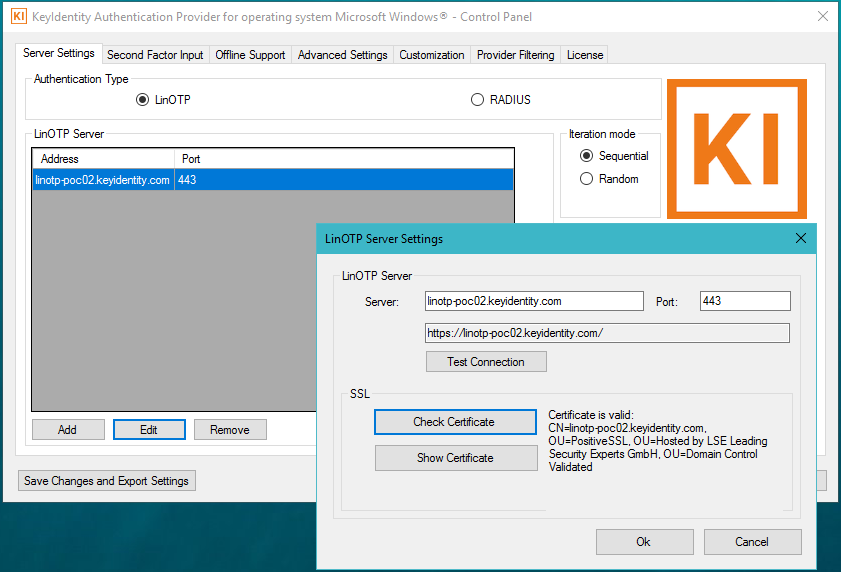Click the Port input field
841x572 pixels.
pyautogui.click(x=744, y=301)
